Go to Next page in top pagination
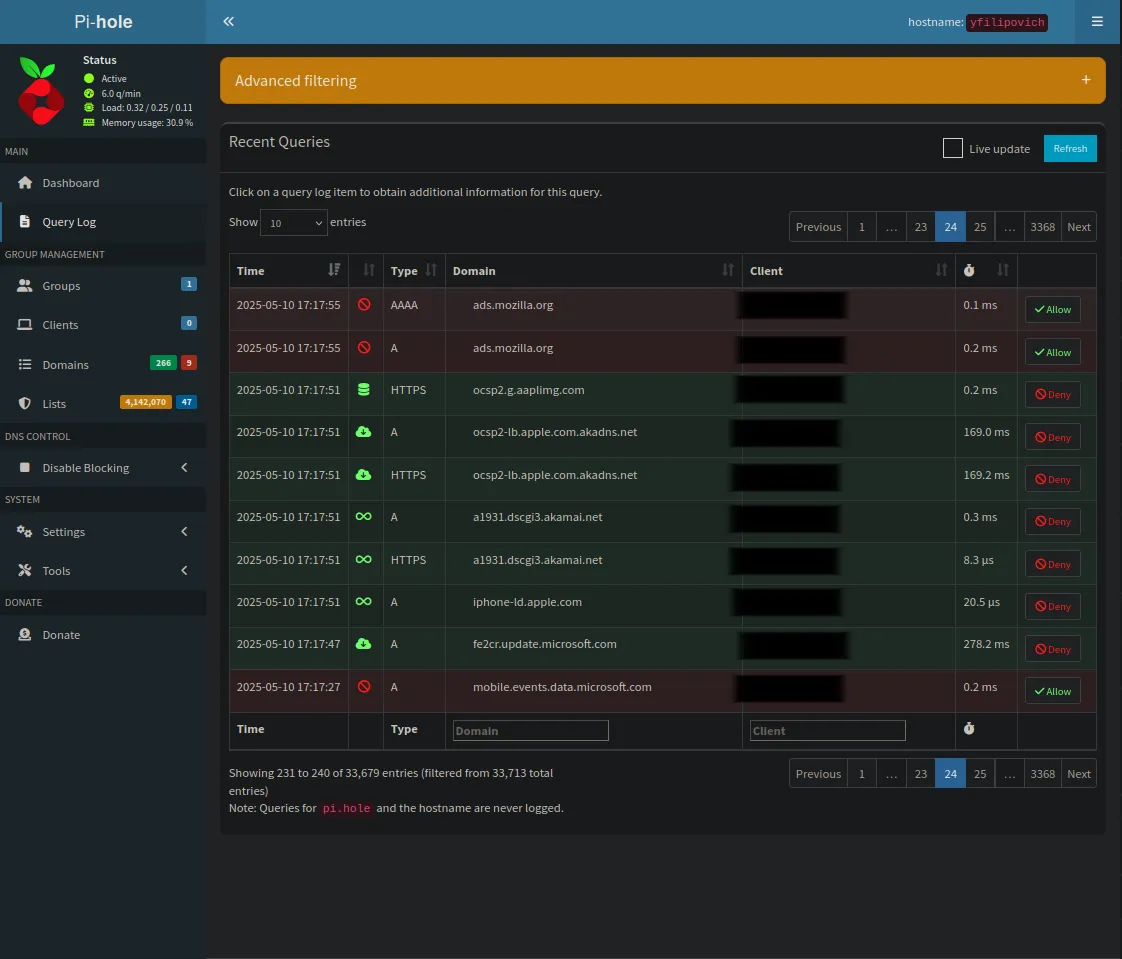 point(1078,227)
